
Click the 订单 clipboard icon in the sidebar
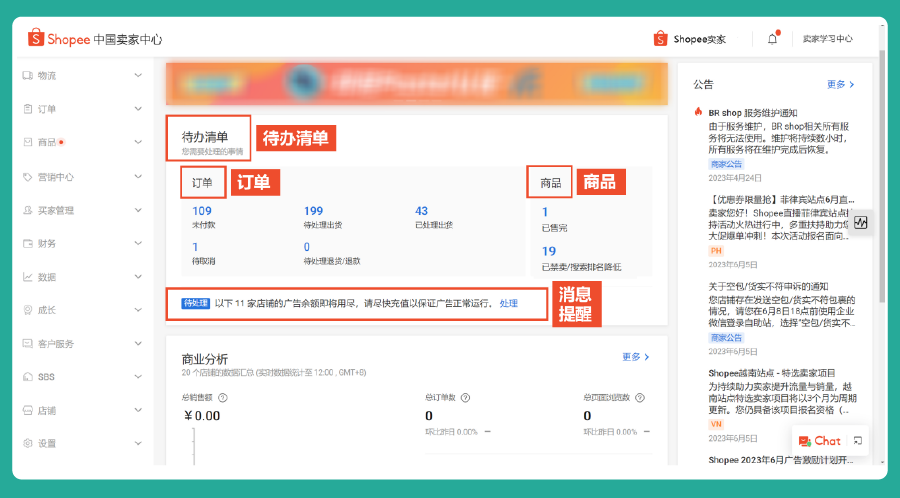tap(28, 108)
